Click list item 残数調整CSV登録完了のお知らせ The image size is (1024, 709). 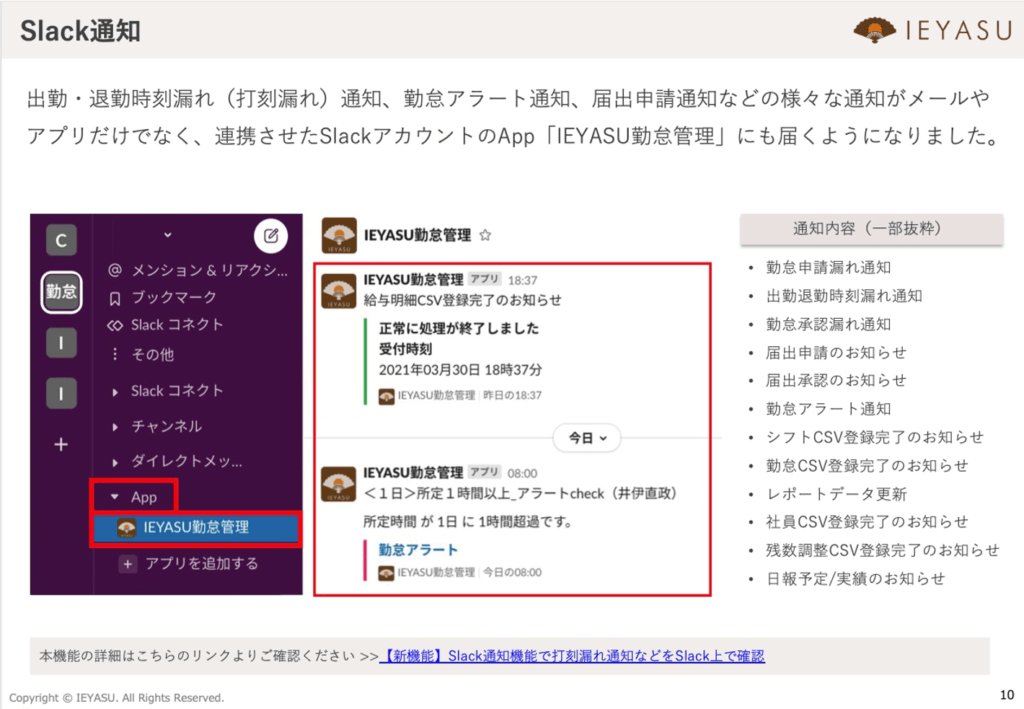pyautogui.click(x=882, y=550)
